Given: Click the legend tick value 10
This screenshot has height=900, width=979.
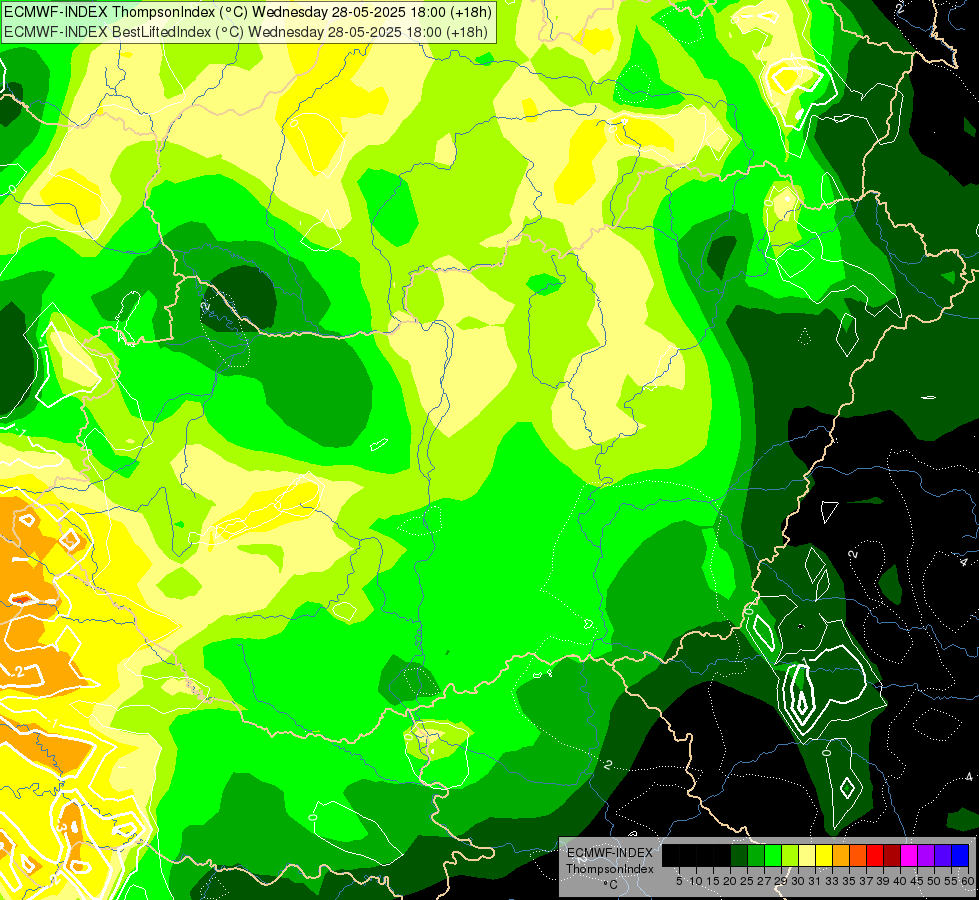Looking at the screenshot, I should [x=696, y=881].
